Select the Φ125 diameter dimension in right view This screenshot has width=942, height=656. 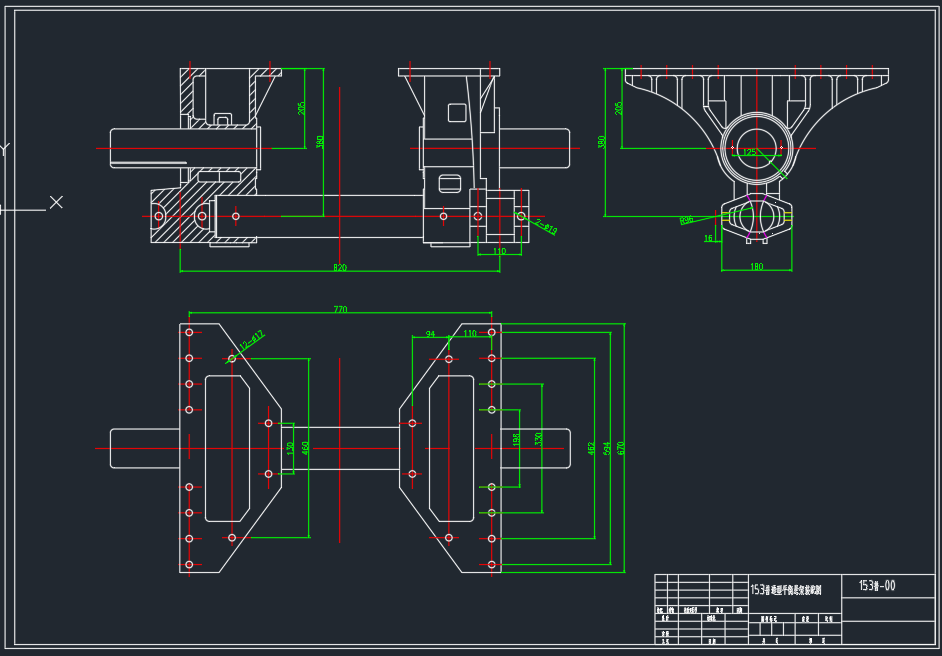coord(751,152)
